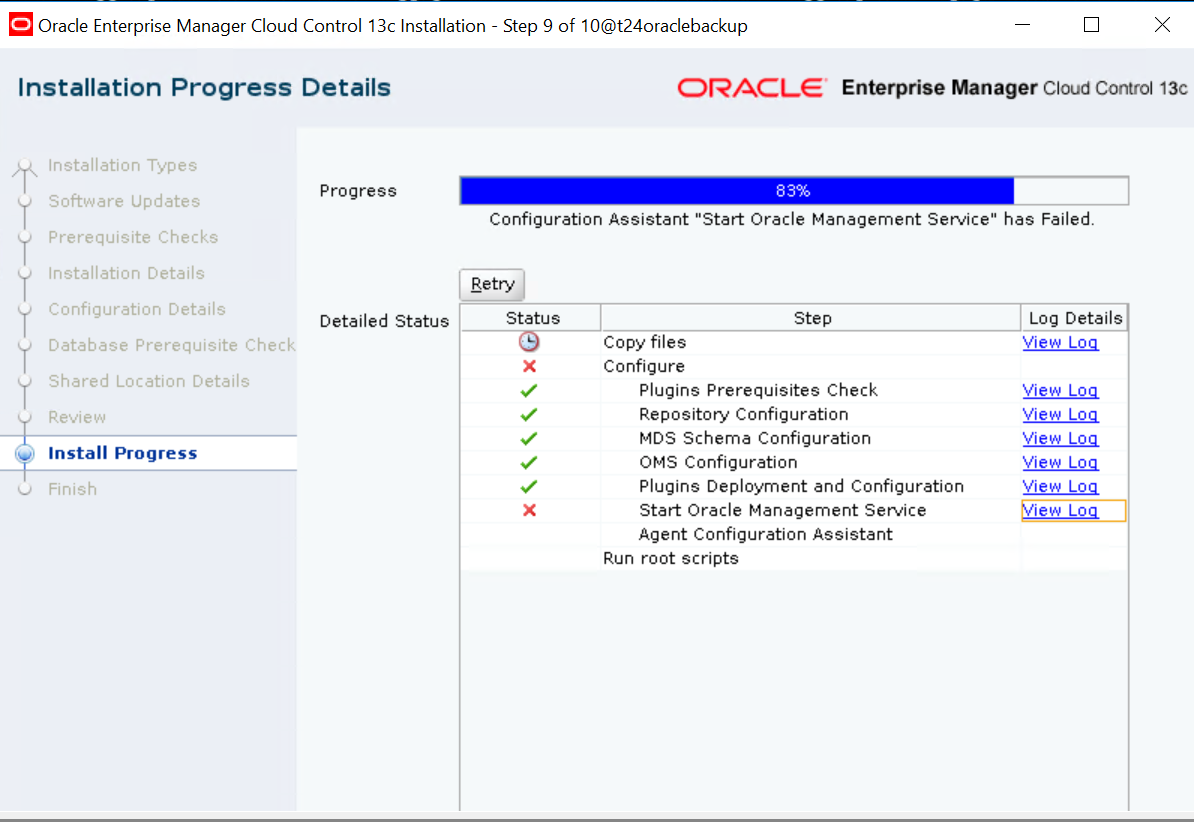Open View Log for Start Oracle Management Service
This screenshot has width=1194, height=822.
1060,510
